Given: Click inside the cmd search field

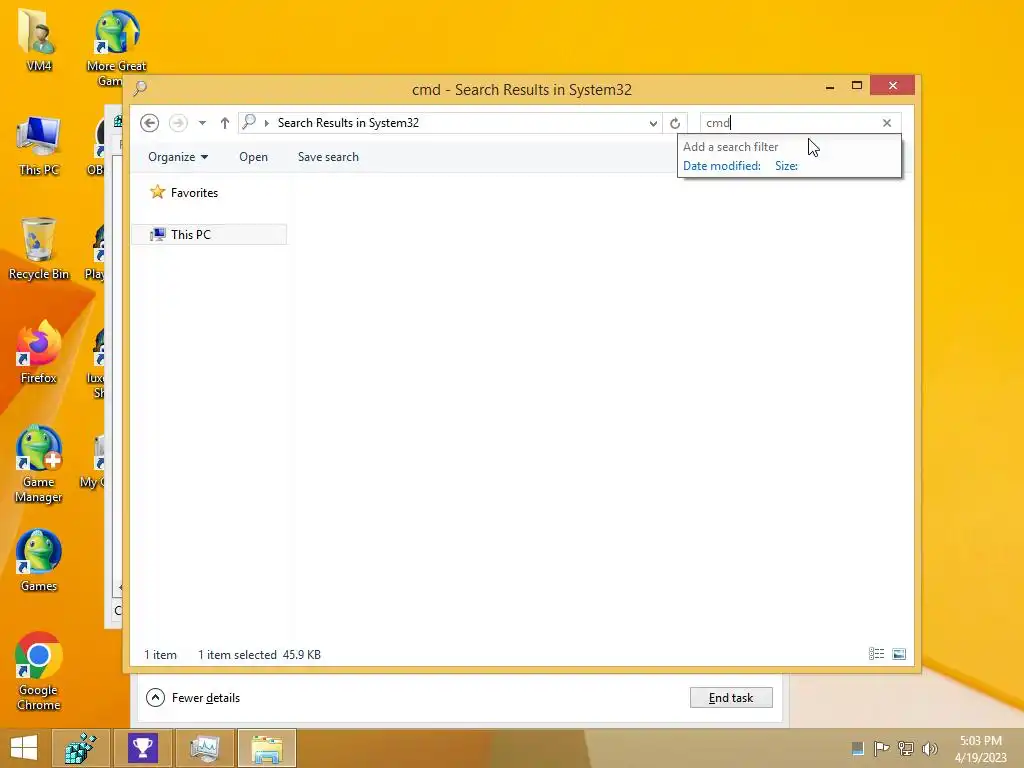Looking at the screenshot, I should (x=790, y=123).
